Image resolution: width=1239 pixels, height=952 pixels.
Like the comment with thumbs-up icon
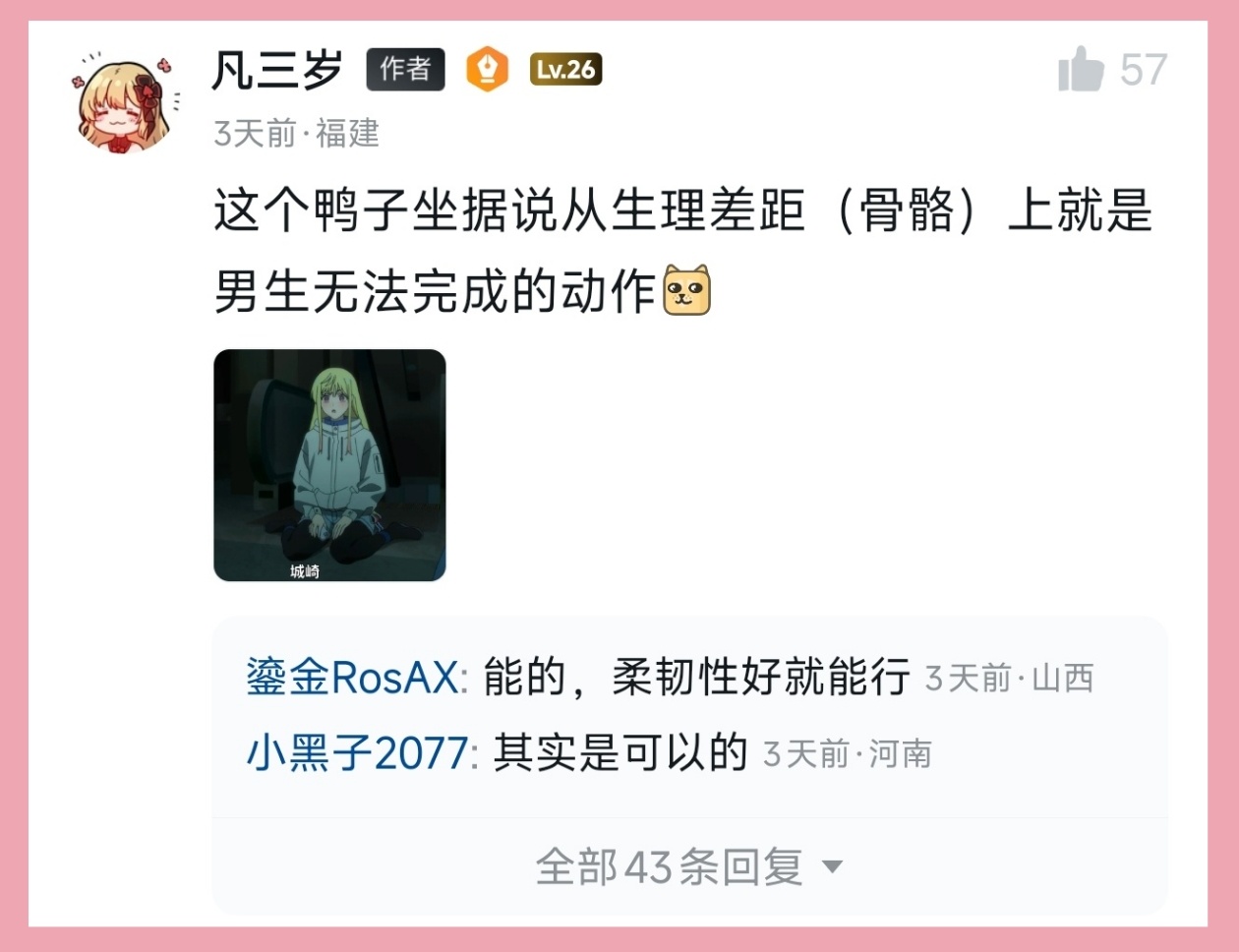click(x=1081, y=70)
